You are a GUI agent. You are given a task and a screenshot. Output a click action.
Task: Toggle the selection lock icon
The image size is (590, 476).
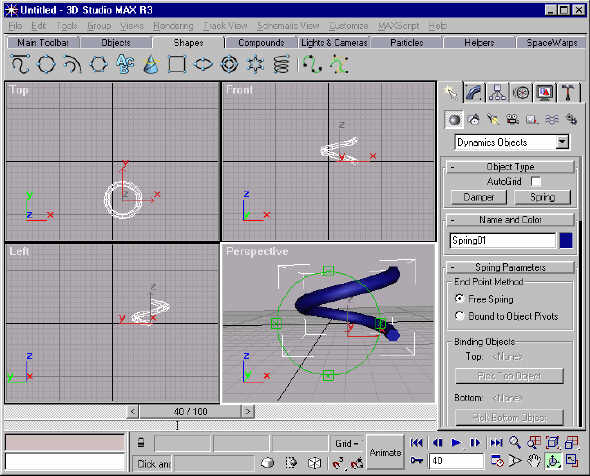coord(141,443)
